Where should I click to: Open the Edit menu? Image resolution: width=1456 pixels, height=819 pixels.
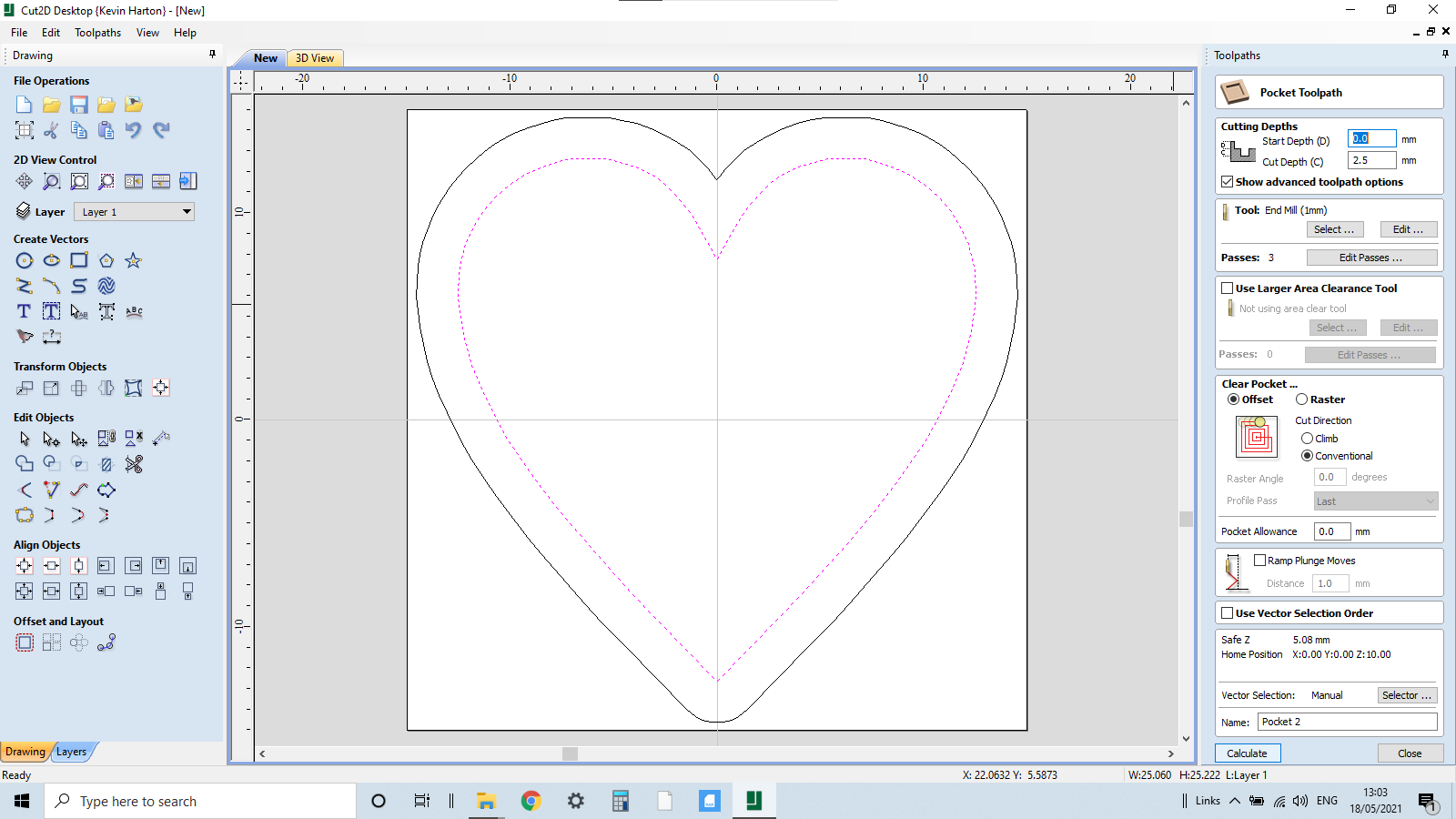[x=51, y=33]
